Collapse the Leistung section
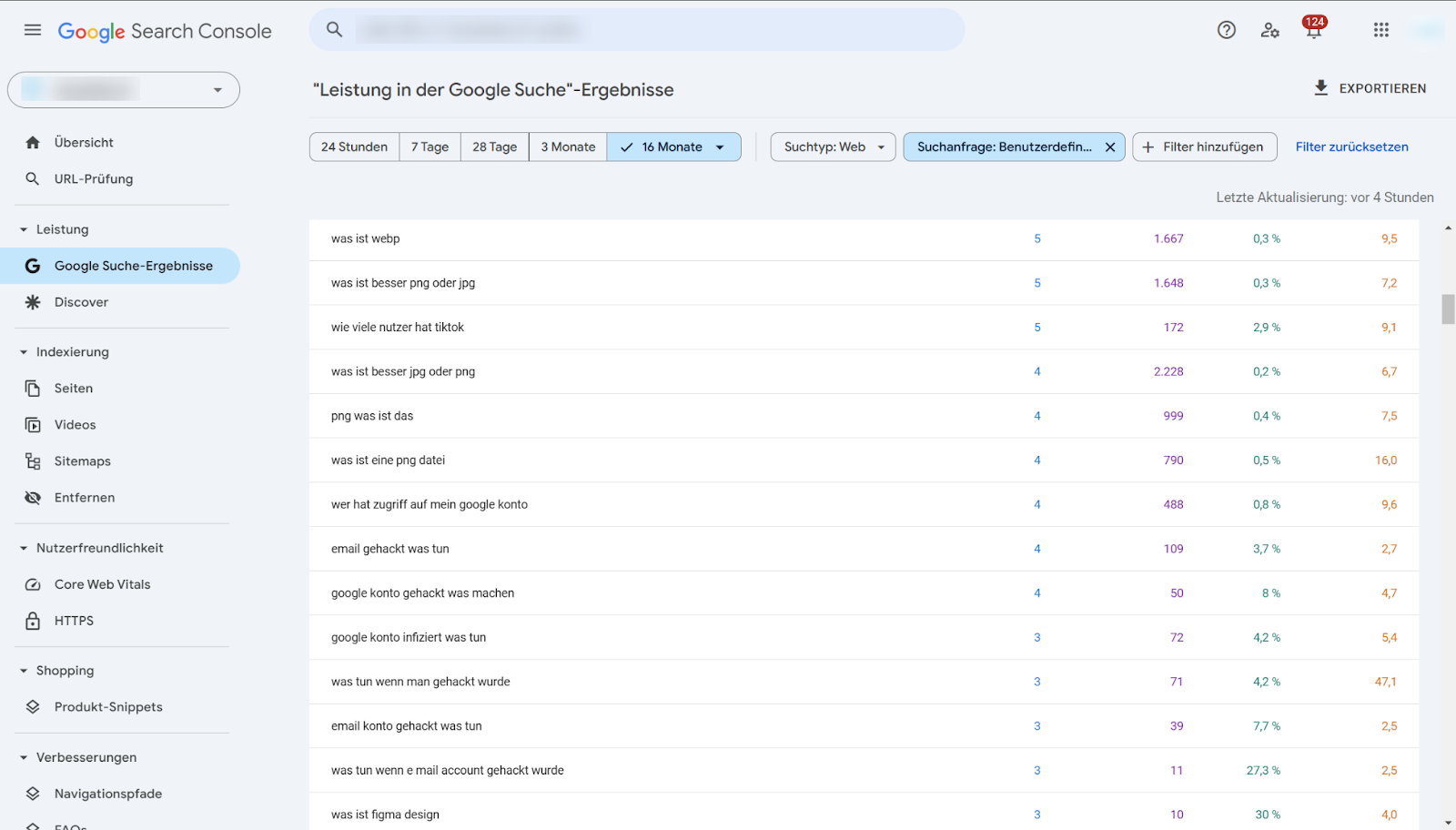The width and height of the screenshot is (1456, 830). click(24, 229)
